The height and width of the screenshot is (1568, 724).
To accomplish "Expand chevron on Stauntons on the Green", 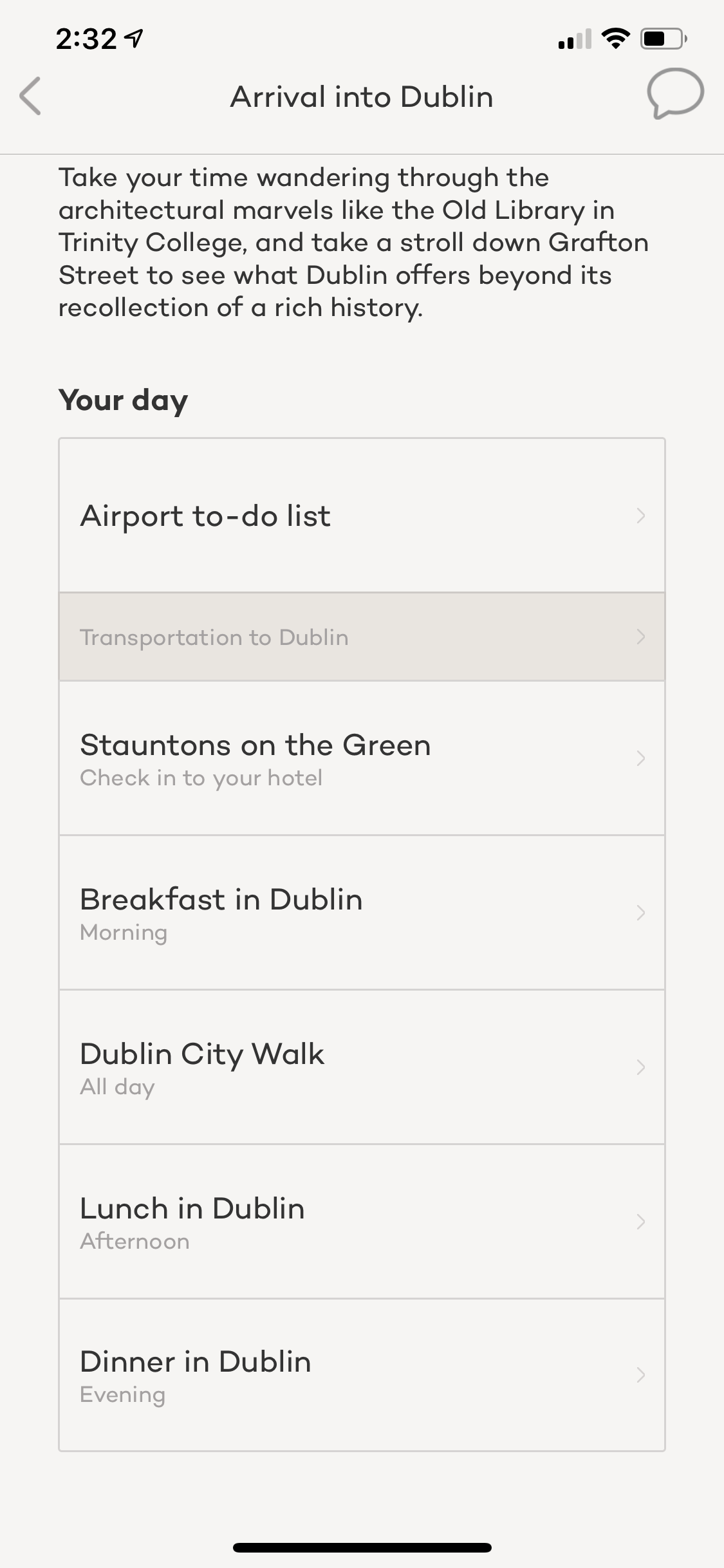I will coord(640,758).
